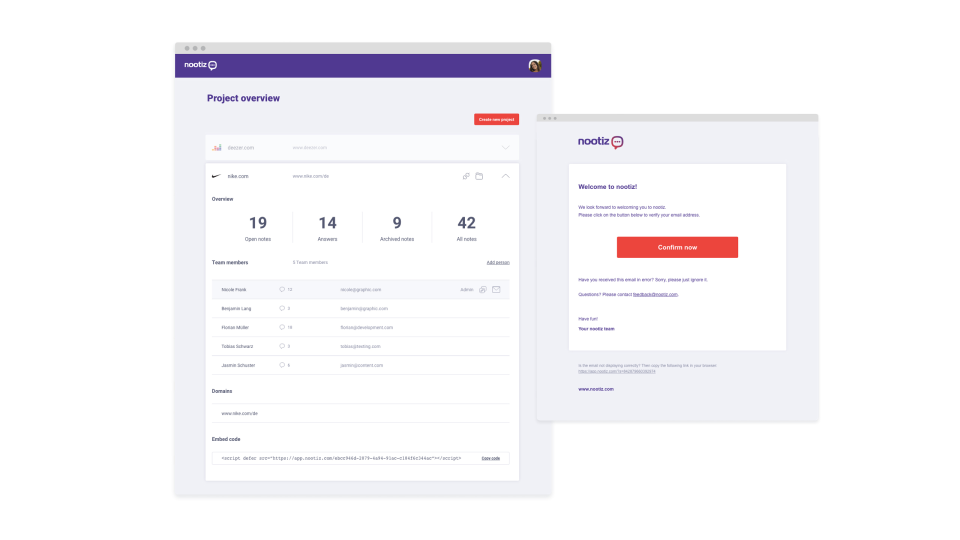The height and width of the screenshot is (540, 960).
Task: Click the www.nootiz.com link in the email footer
Action: pos(596,389)
